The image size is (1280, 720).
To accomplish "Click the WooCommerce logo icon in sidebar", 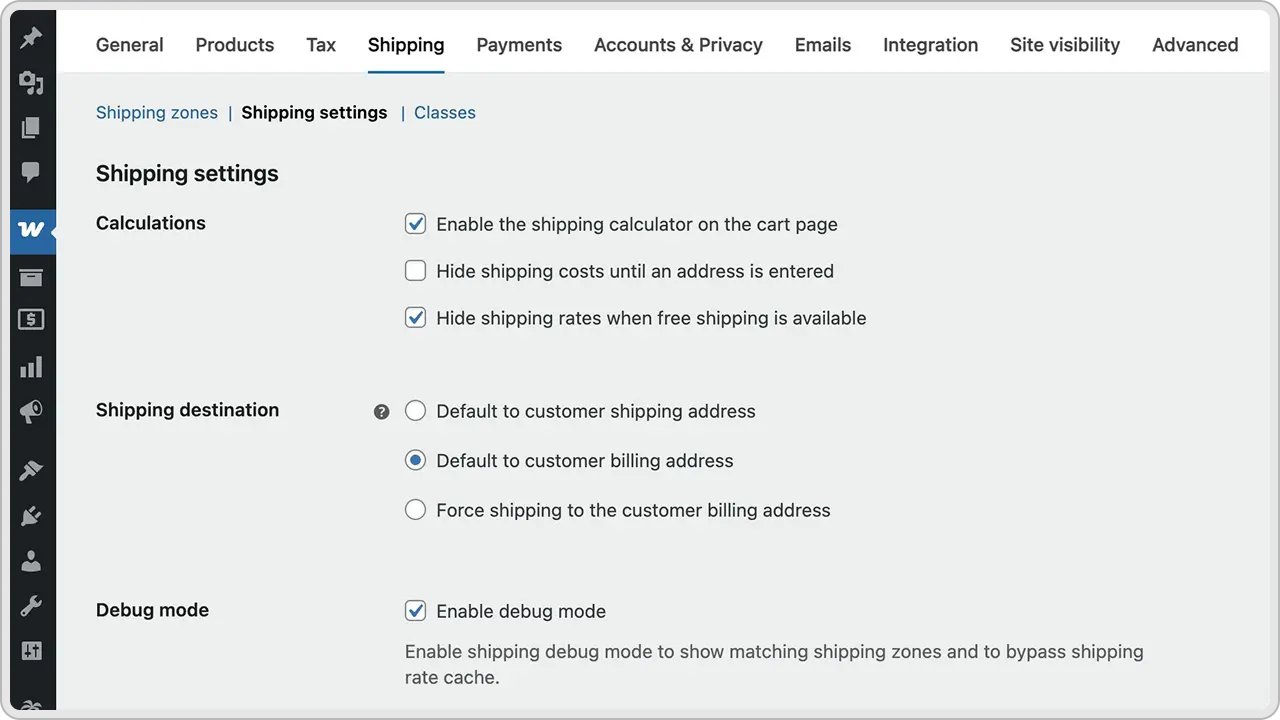I will [x=31, y=229].
